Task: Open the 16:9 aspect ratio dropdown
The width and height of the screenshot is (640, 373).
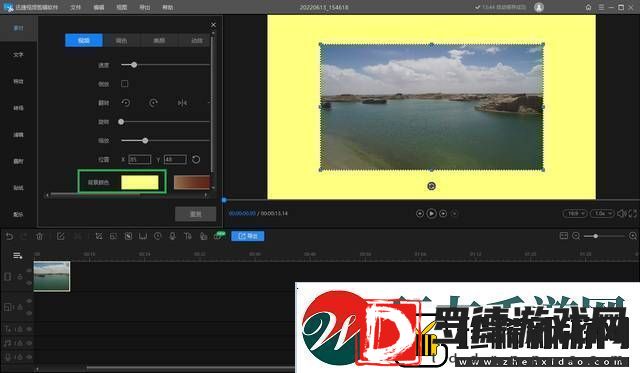Action: 575,213
